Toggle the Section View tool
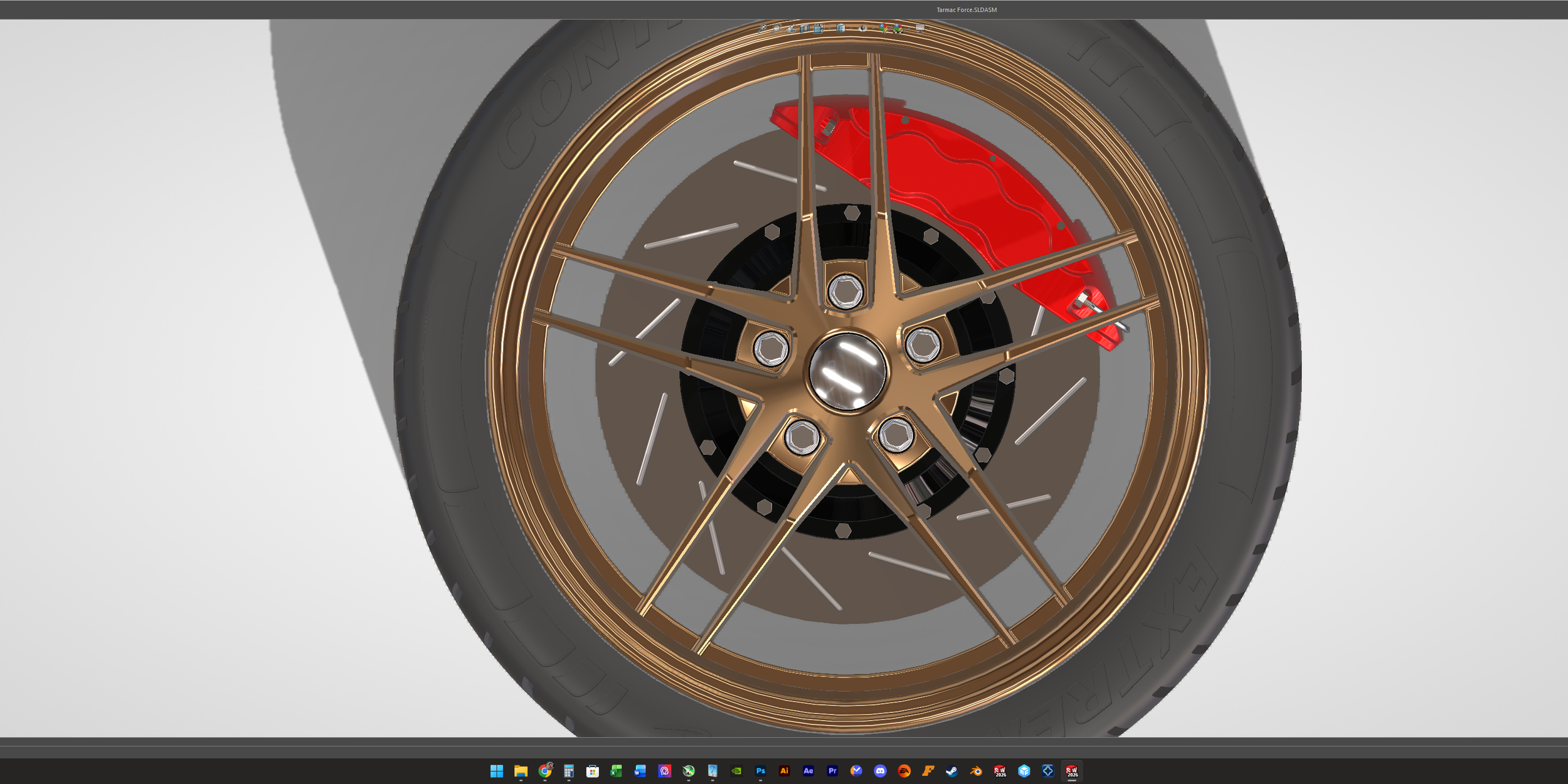The height and width of the screenshot is (784, 1568). [805, 28]
